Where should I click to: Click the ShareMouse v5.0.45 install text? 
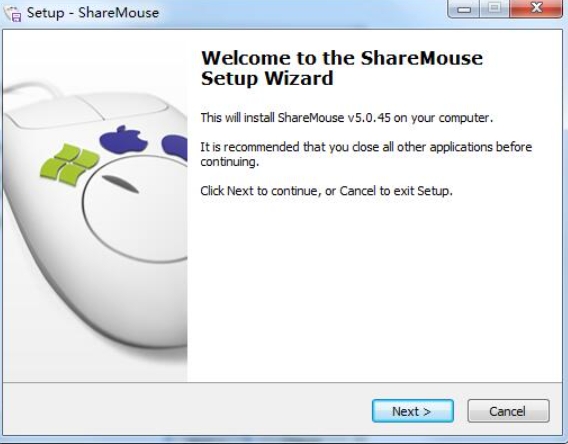coord(347,118)
